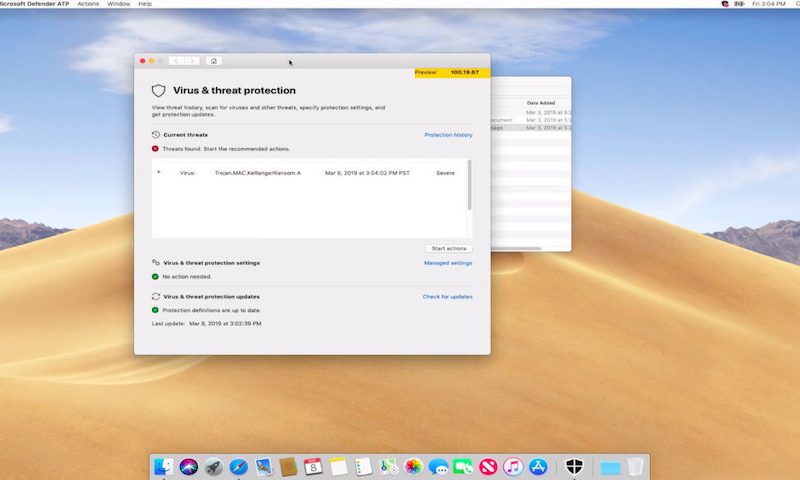
Task: Click the Virus: label in threat row
Action: click(x=188, y=173)
